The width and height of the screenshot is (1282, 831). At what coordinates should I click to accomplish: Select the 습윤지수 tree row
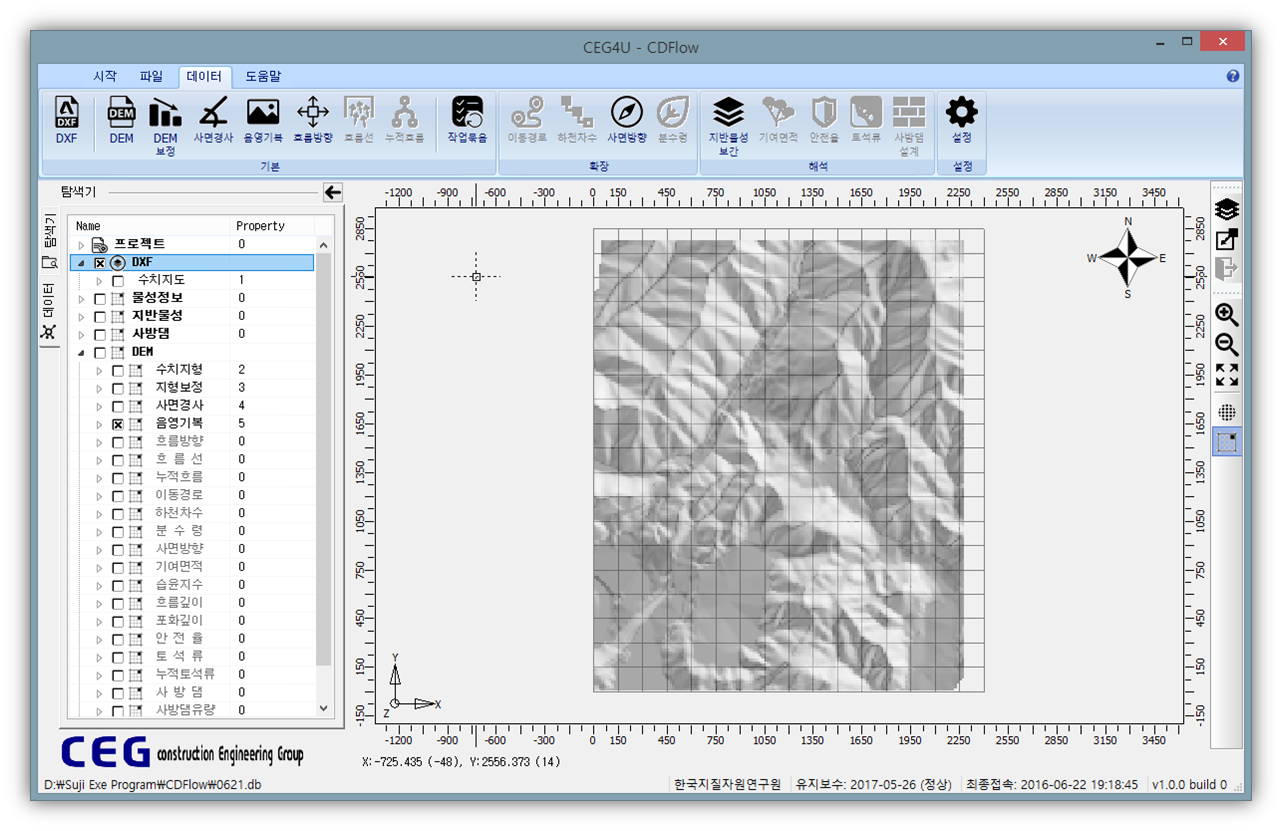[190, 585]
